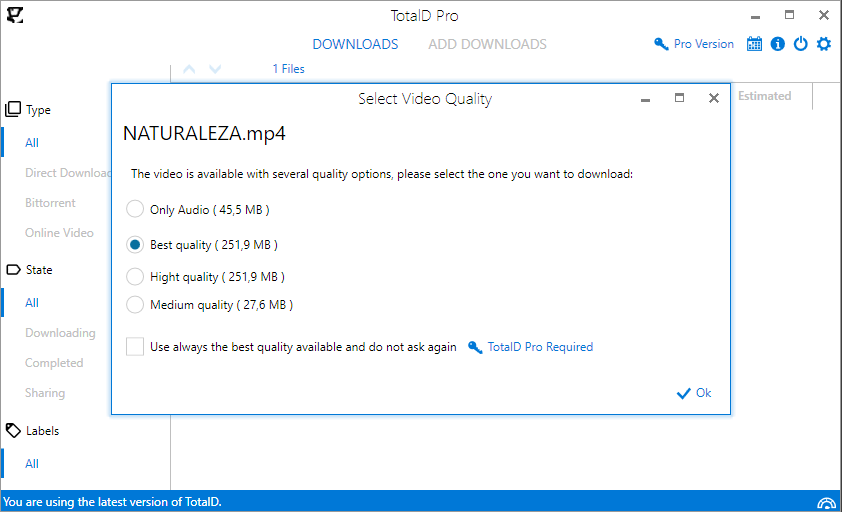Image resolution: width=842 pixels, height=512 pixels.
Task: Click the speed gauge icon in status bar
Action: tap(826, 503)
